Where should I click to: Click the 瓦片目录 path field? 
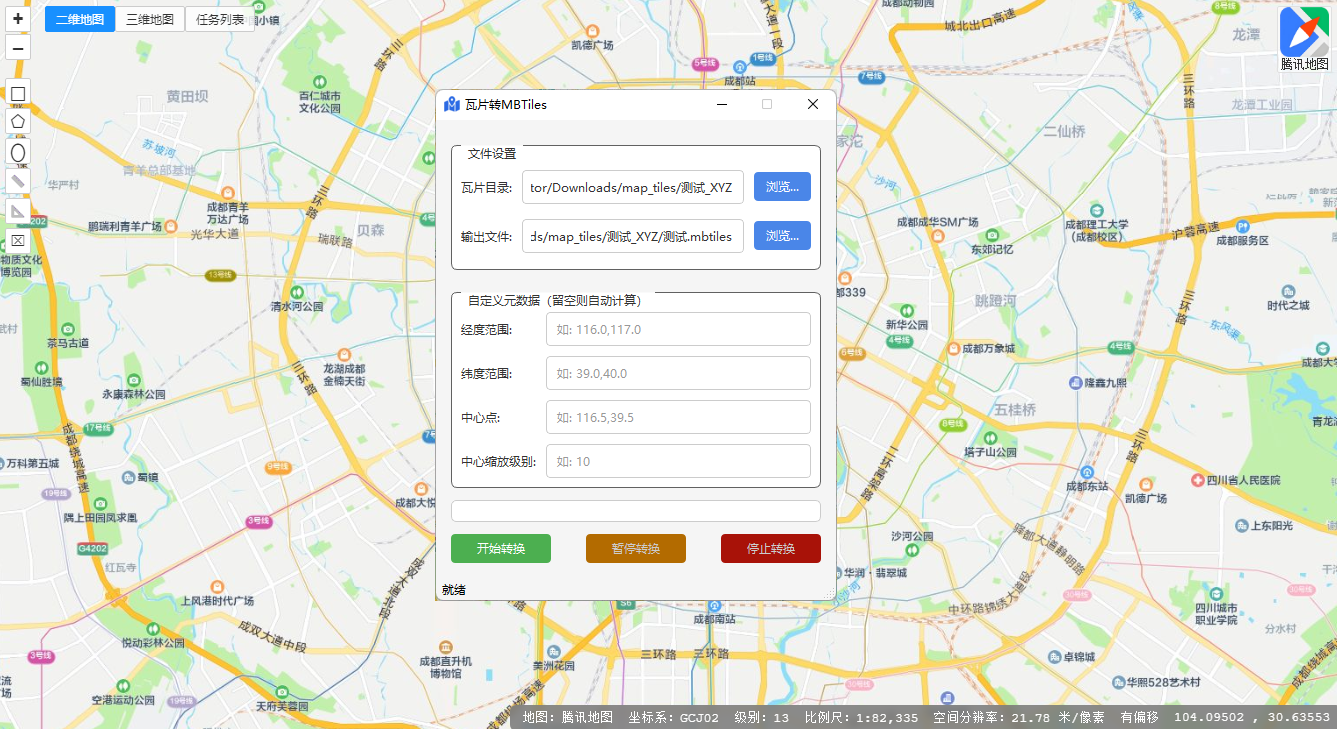[x=633, y=187]
